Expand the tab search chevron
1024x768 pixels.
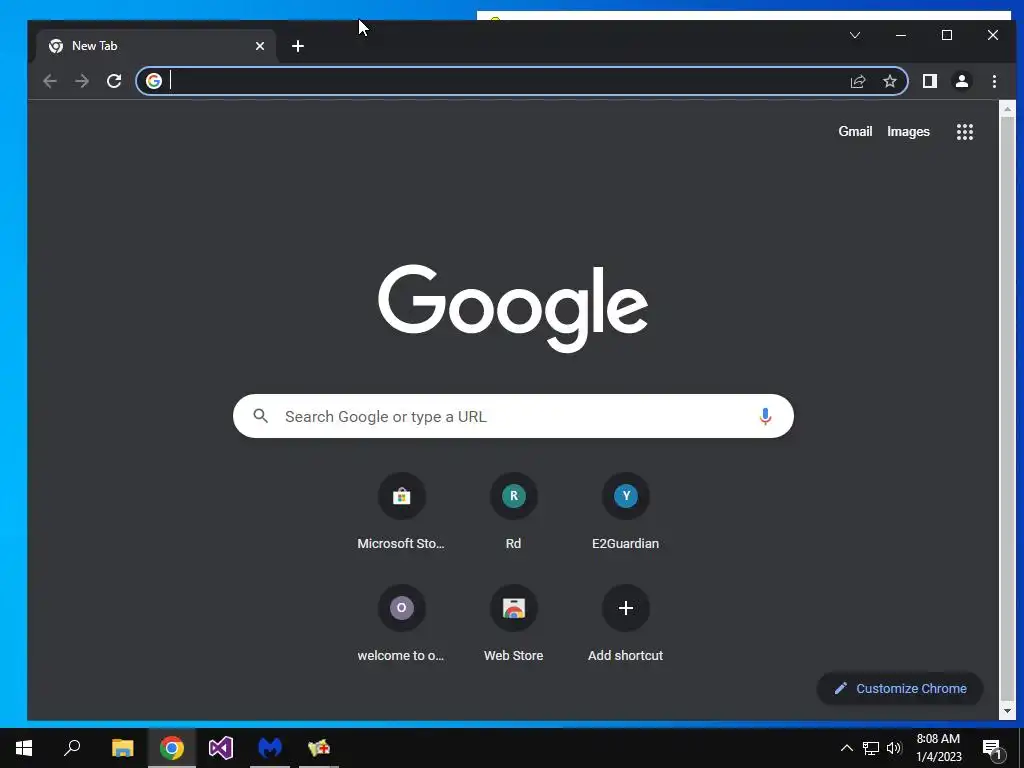click(855, 35)
